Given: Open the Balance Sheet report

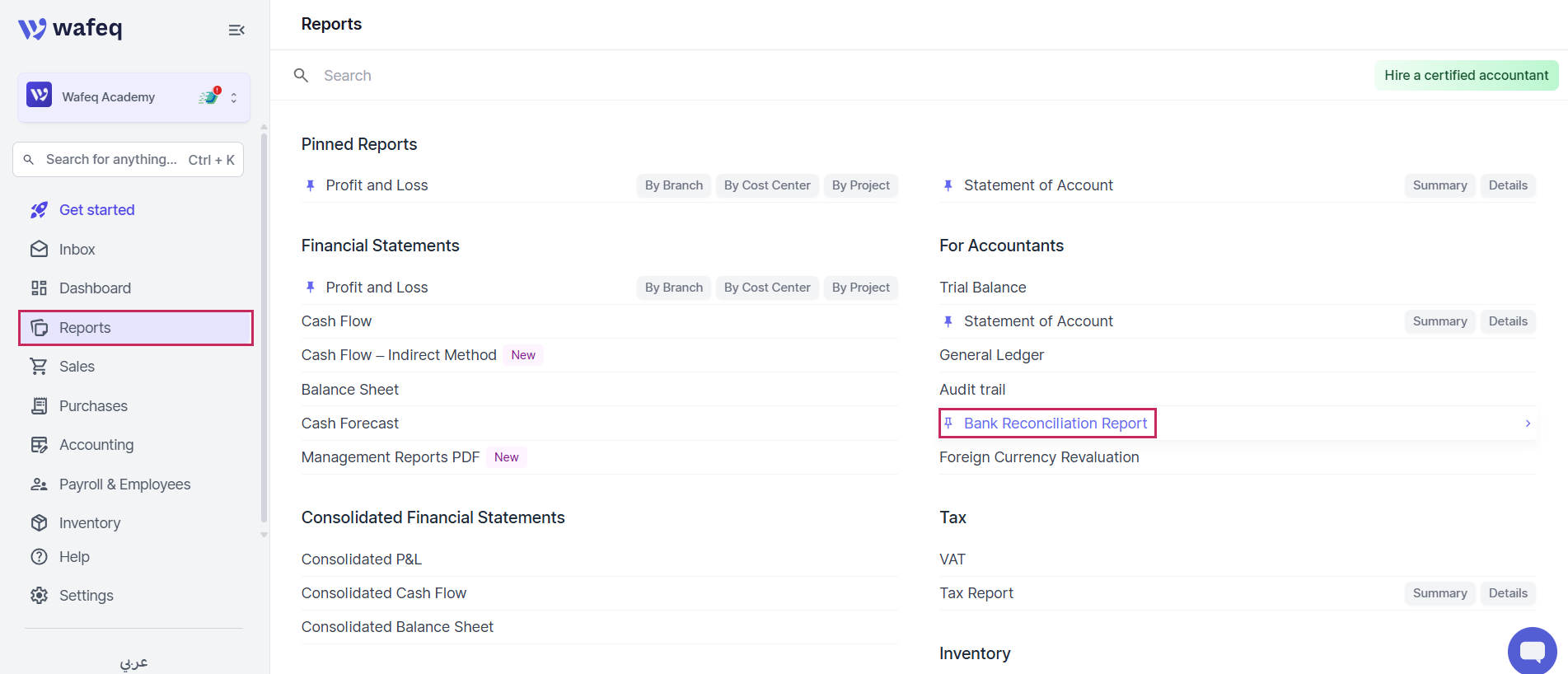Looking at the screenshot, I should (x=350, y=390).
